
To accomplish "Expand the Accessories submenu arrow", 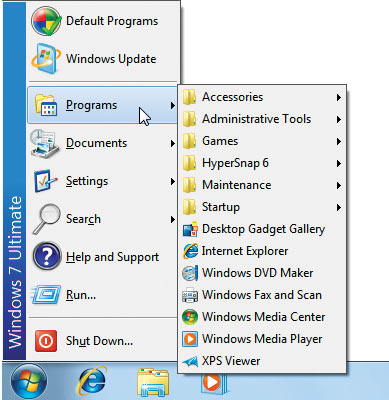I will tap(339, 97).
